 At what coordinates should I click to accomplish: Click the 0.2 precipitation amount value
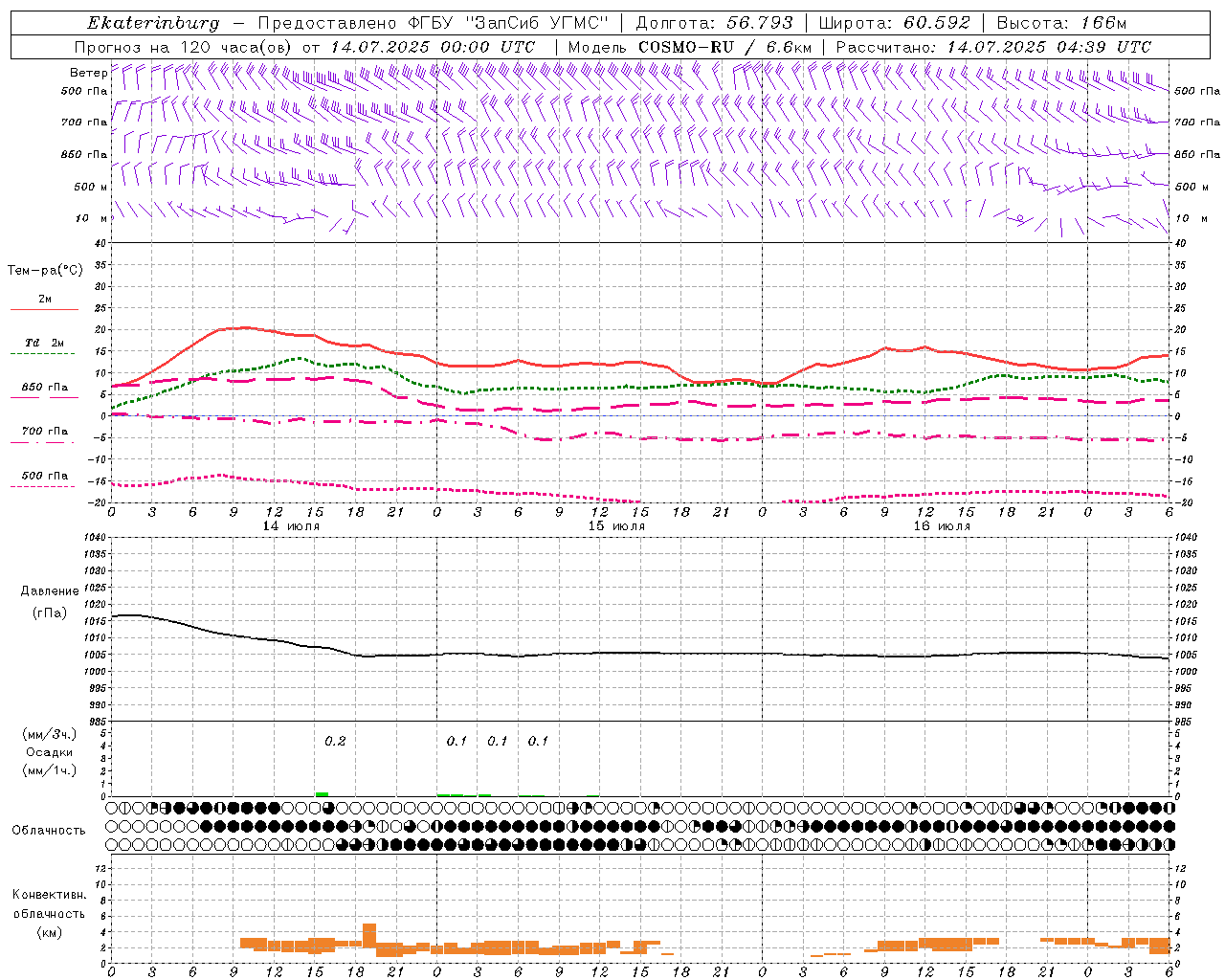click(x=335, y=741)
